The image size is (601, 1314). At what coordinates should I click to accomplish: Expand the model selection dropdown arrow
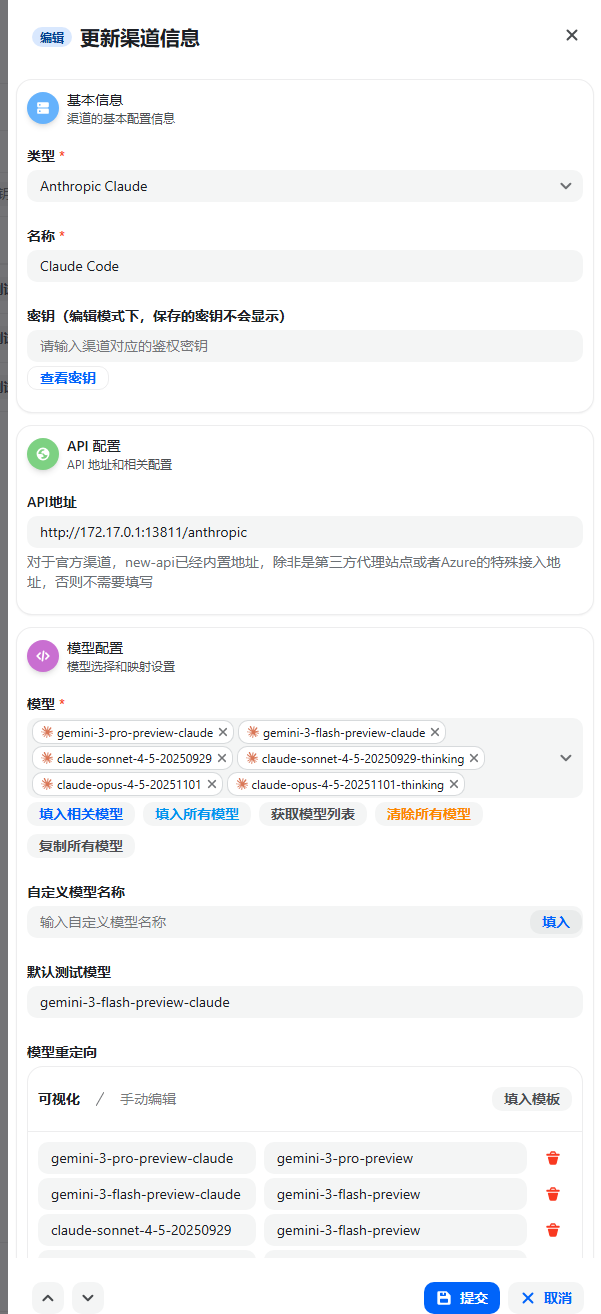click(566, 758)
